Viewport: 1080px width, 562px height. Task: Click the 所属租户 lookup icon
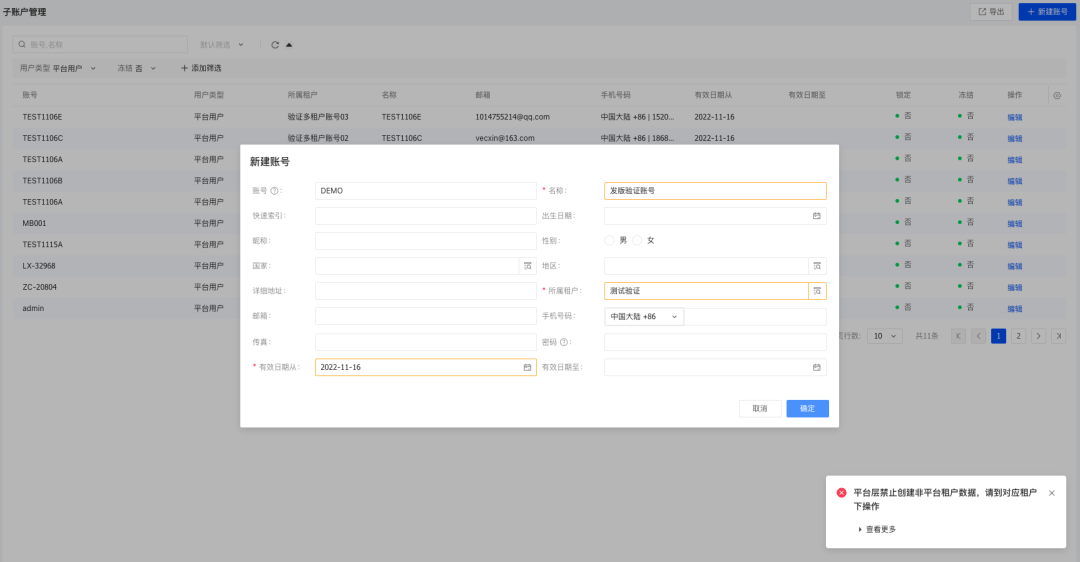click(x=817, y=291)
